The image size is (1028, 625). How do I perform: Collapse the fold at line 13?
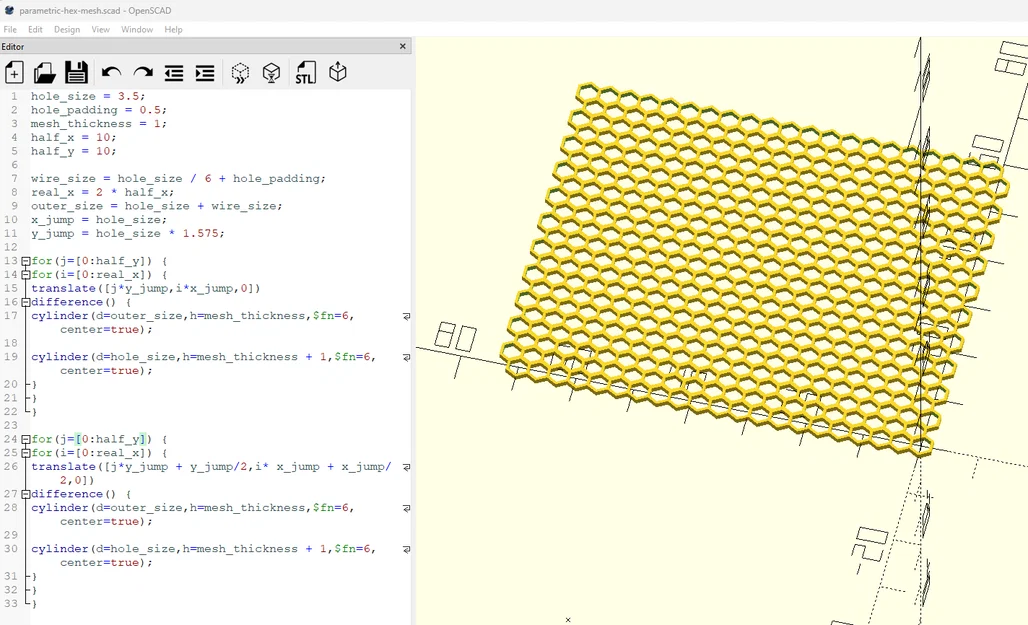point(26,261)
